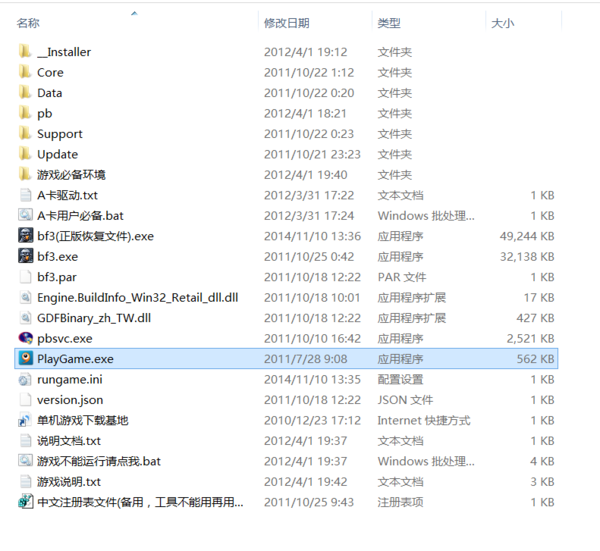The width and height of the screenshot is (600, 551).
Task: Click the 49,244 KB size value
Action: [527, 236]
